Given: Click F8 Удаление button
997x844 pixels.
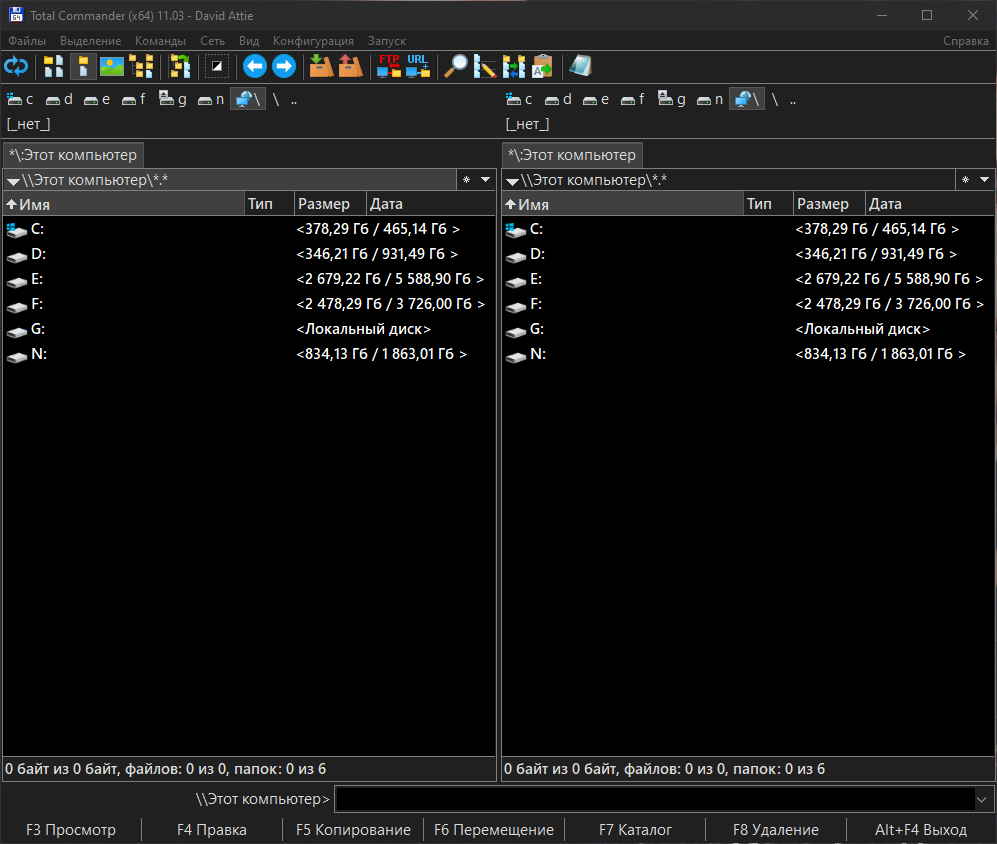Looking at the screenshot, I should point(776,830).
